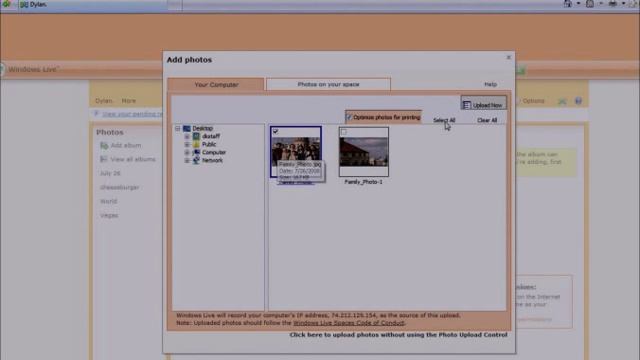Select the Computer icon in tree
The image size is (640, 360).
click(196, 152)
